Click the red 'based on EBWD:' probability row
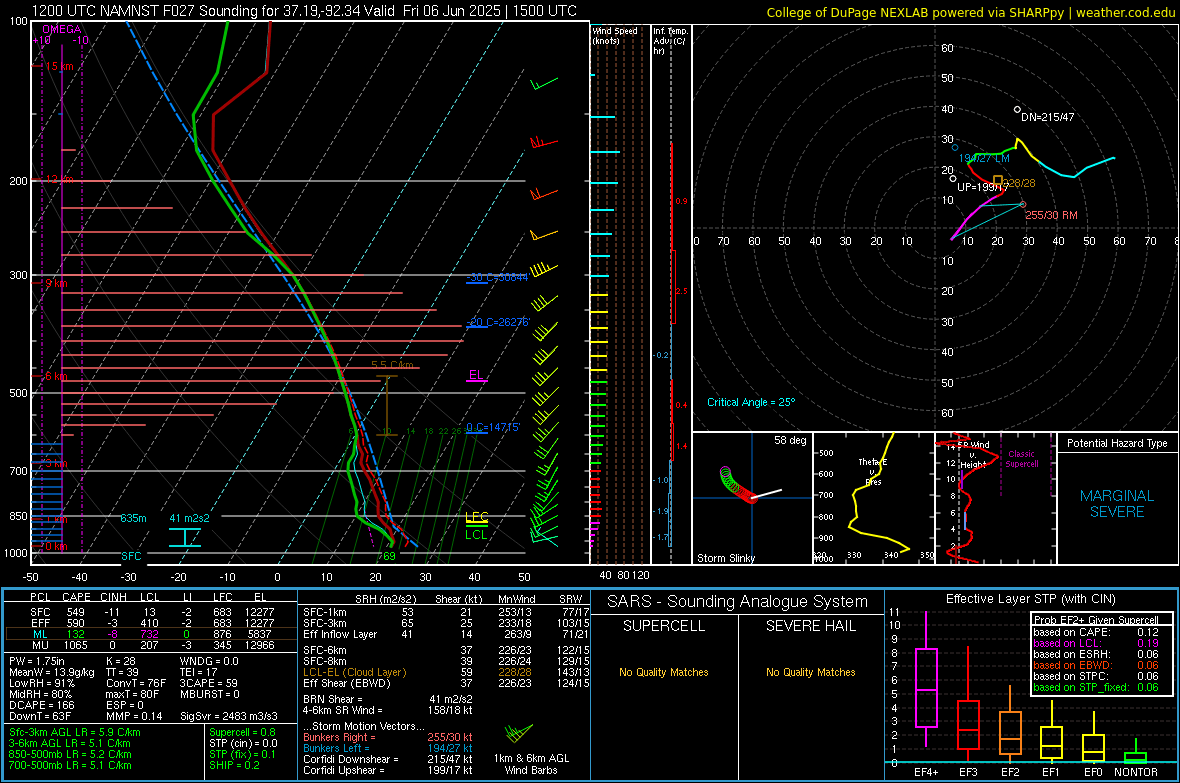The height and width of the screenshot is (783, 1180). tap(1096, 665)
